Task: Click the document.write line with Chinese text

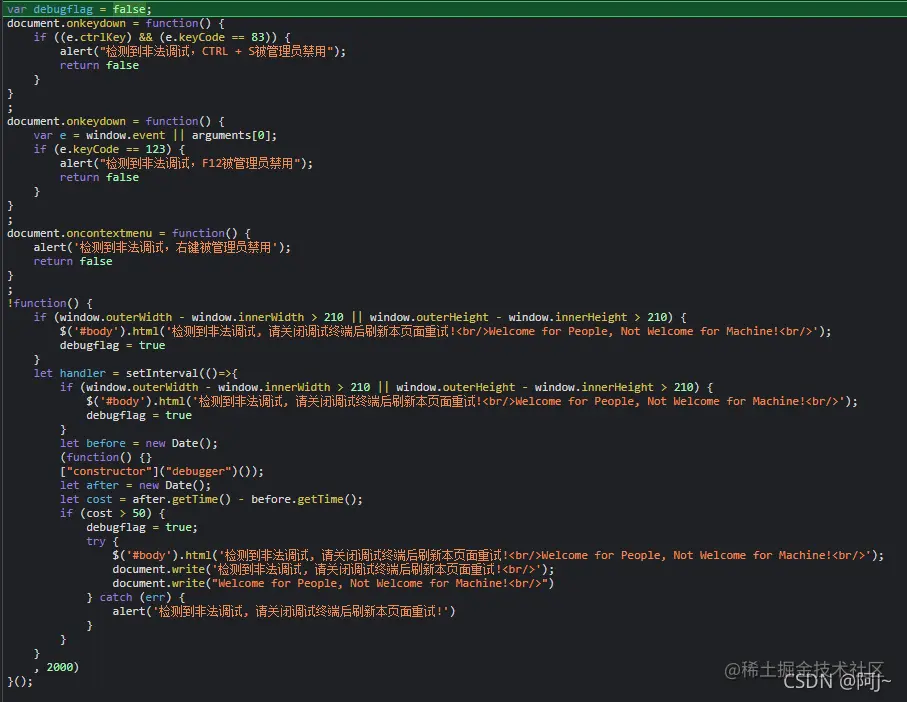Action: pyautogui.click(x=333, y=570)
